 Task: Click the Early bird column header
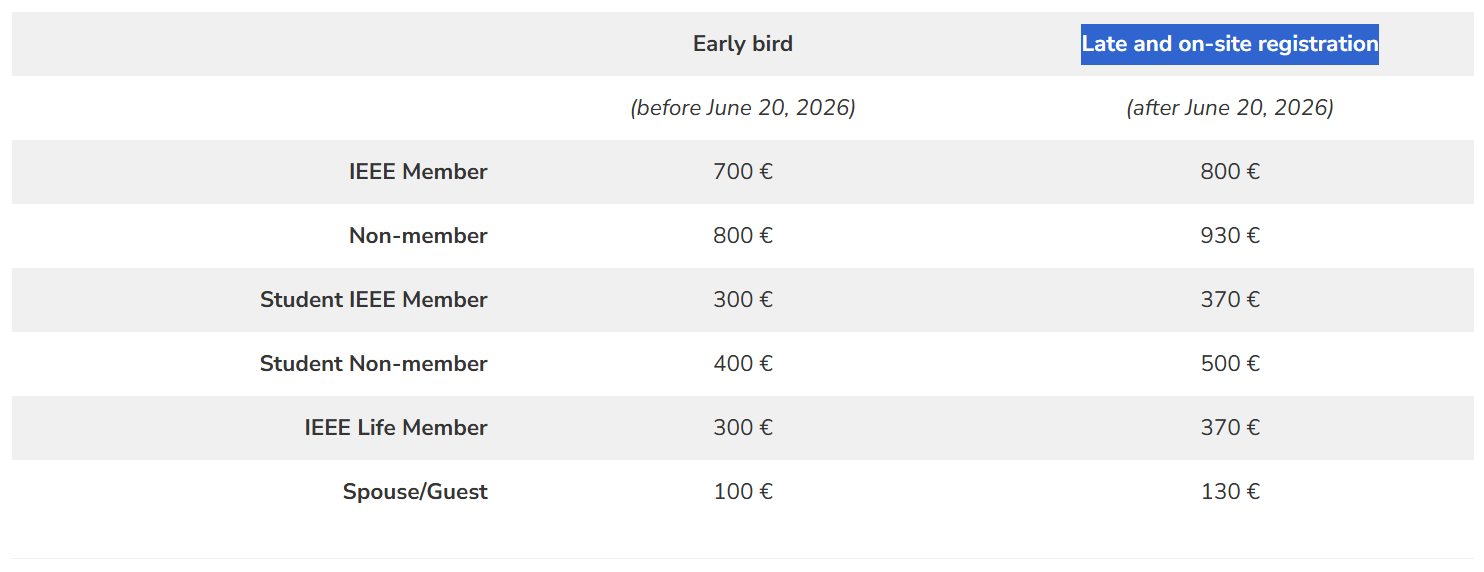pos(742,44)
